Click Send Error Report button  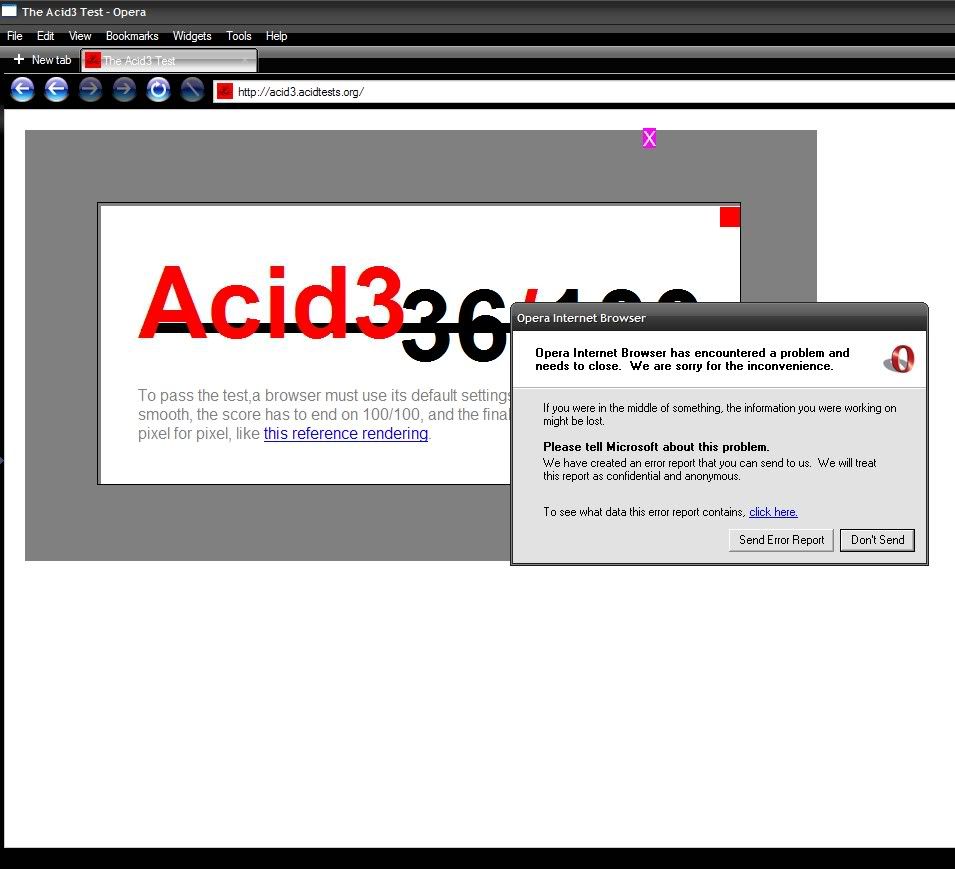(x=781, y=540)
